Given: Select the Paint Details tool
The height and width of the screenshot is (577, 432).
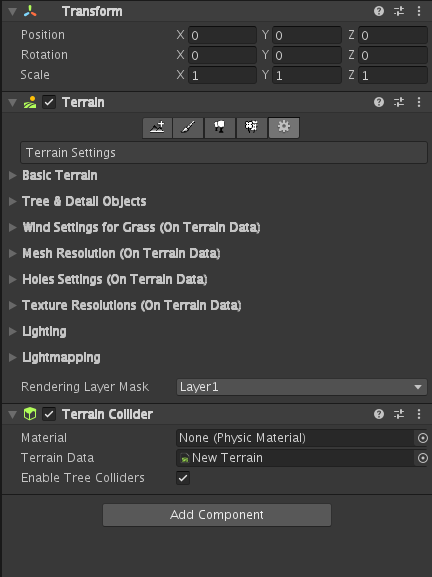Looking at the screenshot, I should tap(252, 127).
